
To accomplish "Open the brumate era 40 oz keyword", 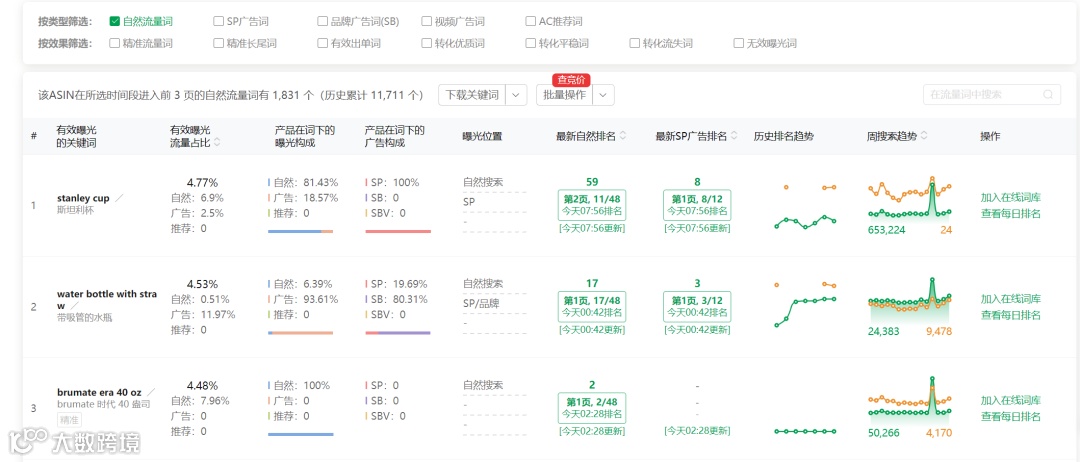I will [99, 392].
